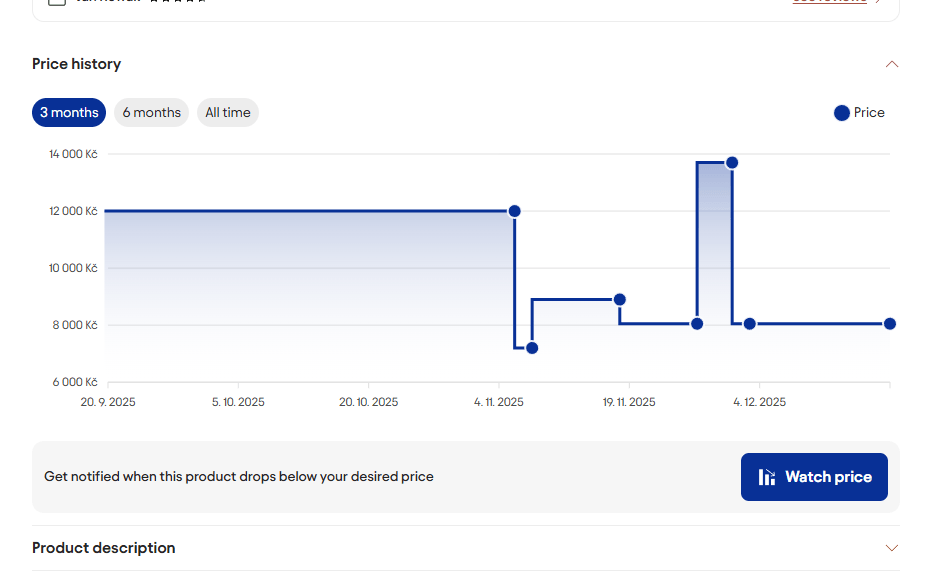Click data point near 19. 11. 2025
Image resolution: width=932 pixels, height=582 pixels.
(x=620, y=299)
